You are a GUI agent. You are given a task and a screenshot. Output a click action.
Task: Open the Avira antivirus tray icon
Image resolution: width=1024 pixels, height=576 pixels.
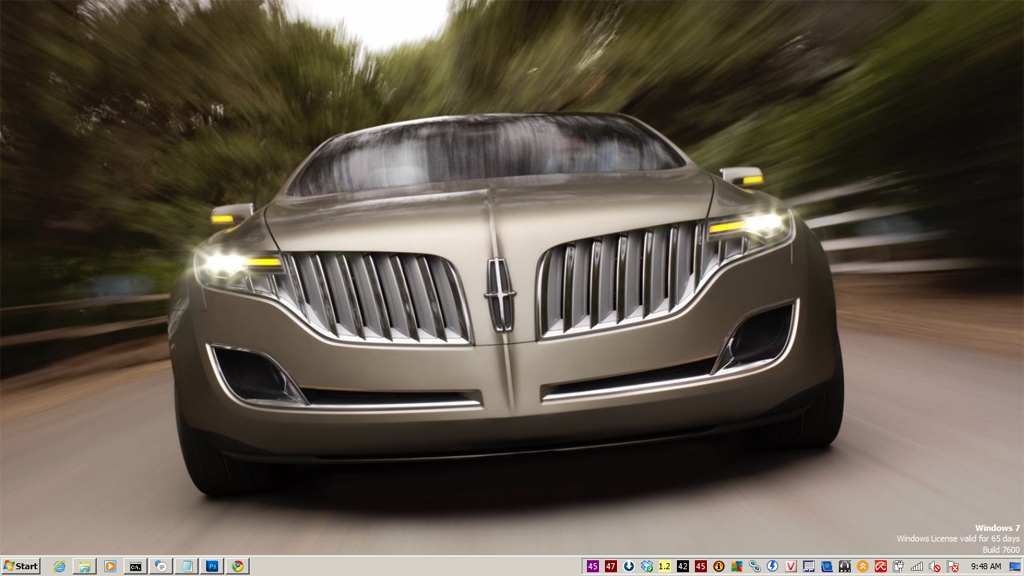pos(881,566)
